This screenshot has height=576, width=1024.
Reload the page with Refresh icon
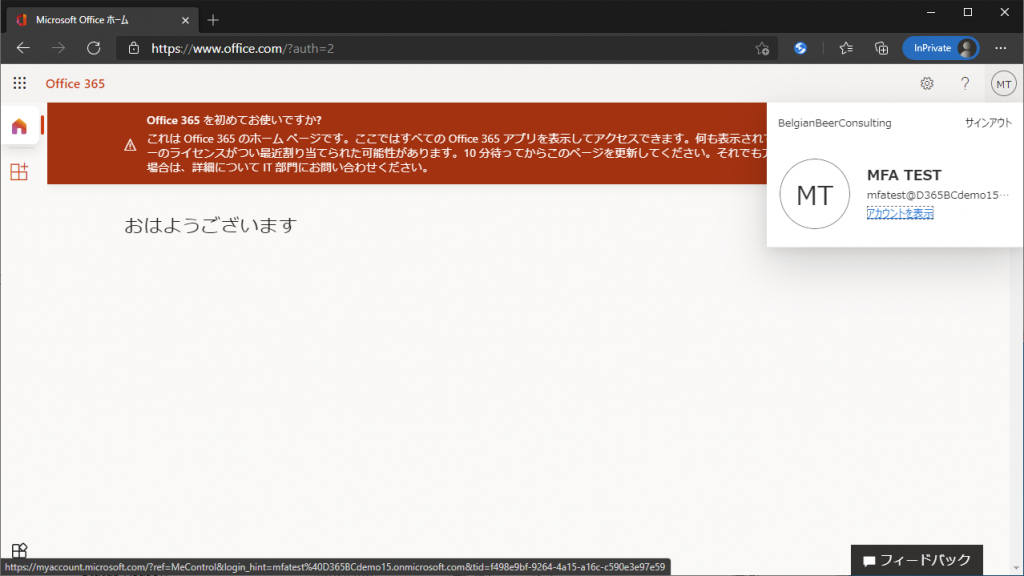pos(93,48)
